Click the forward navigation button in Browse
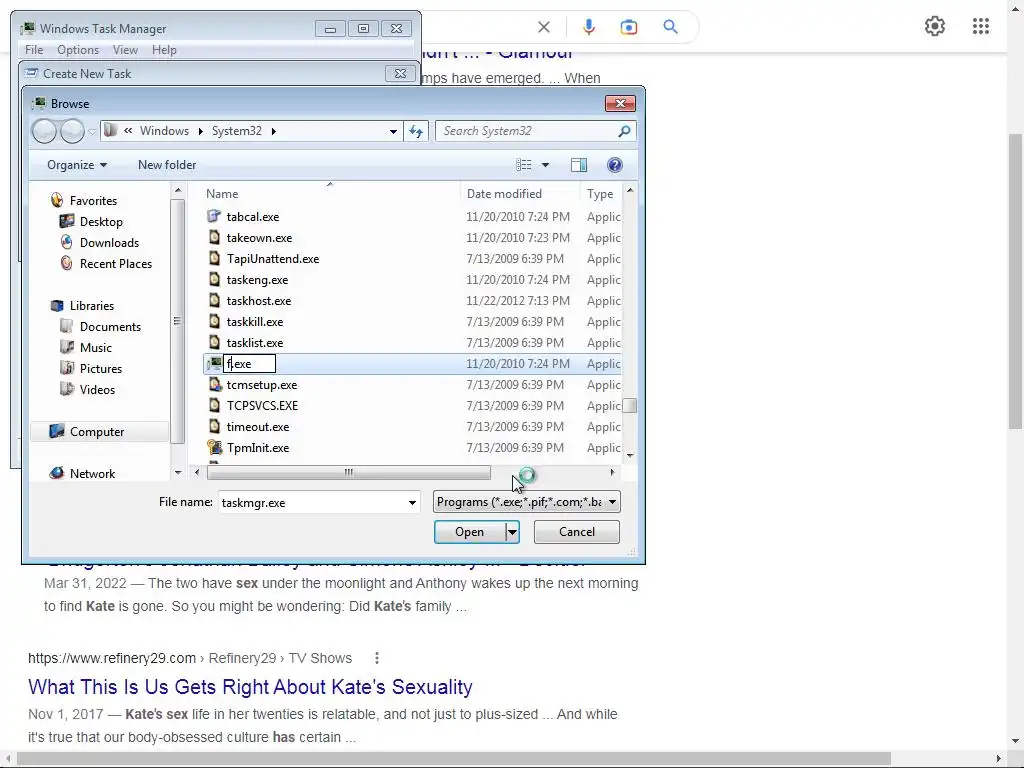This screenshot has width=1024, height=768. pos(72,131)
